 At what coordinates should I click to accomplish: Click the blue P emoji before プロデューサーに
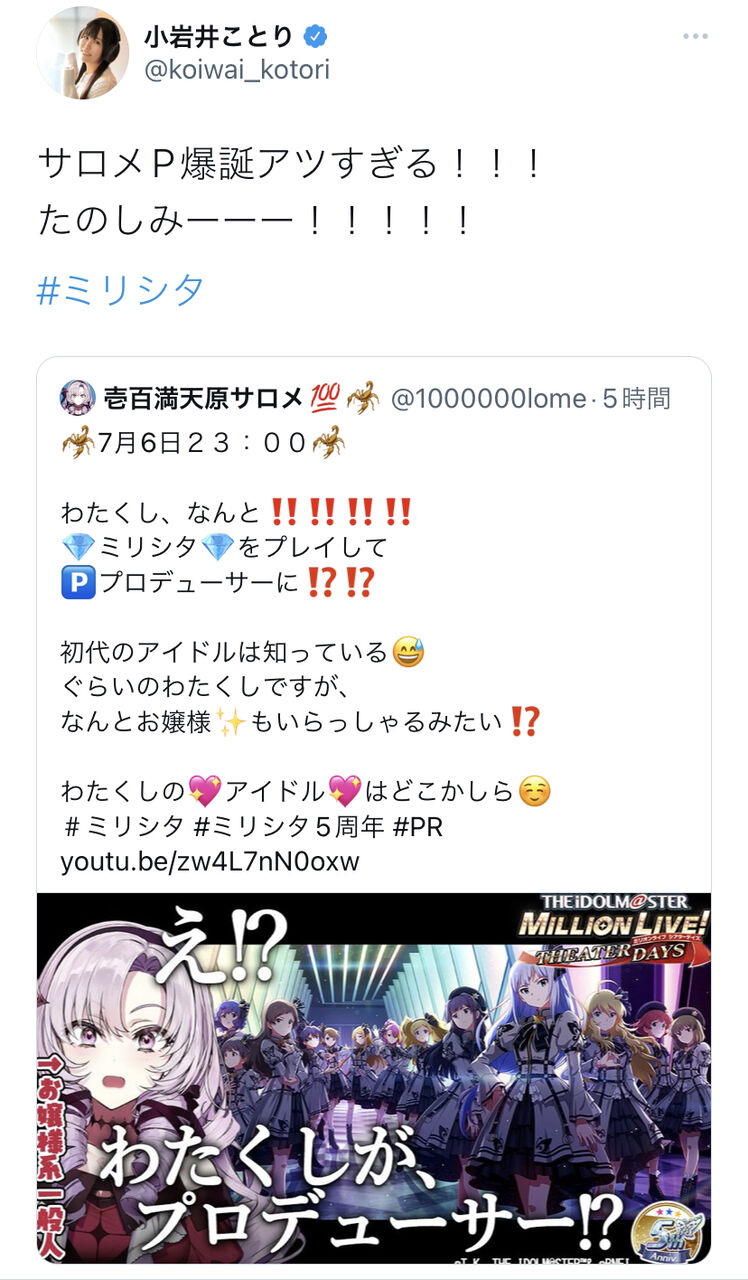[x=76, y=582]
